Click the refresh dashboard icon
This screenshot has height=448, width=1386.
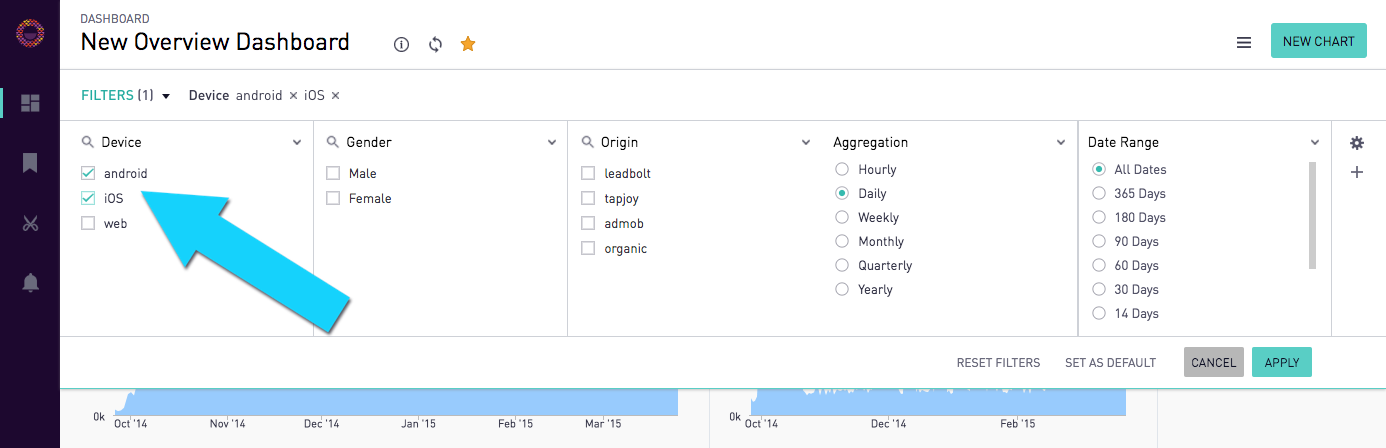point(435,44)
